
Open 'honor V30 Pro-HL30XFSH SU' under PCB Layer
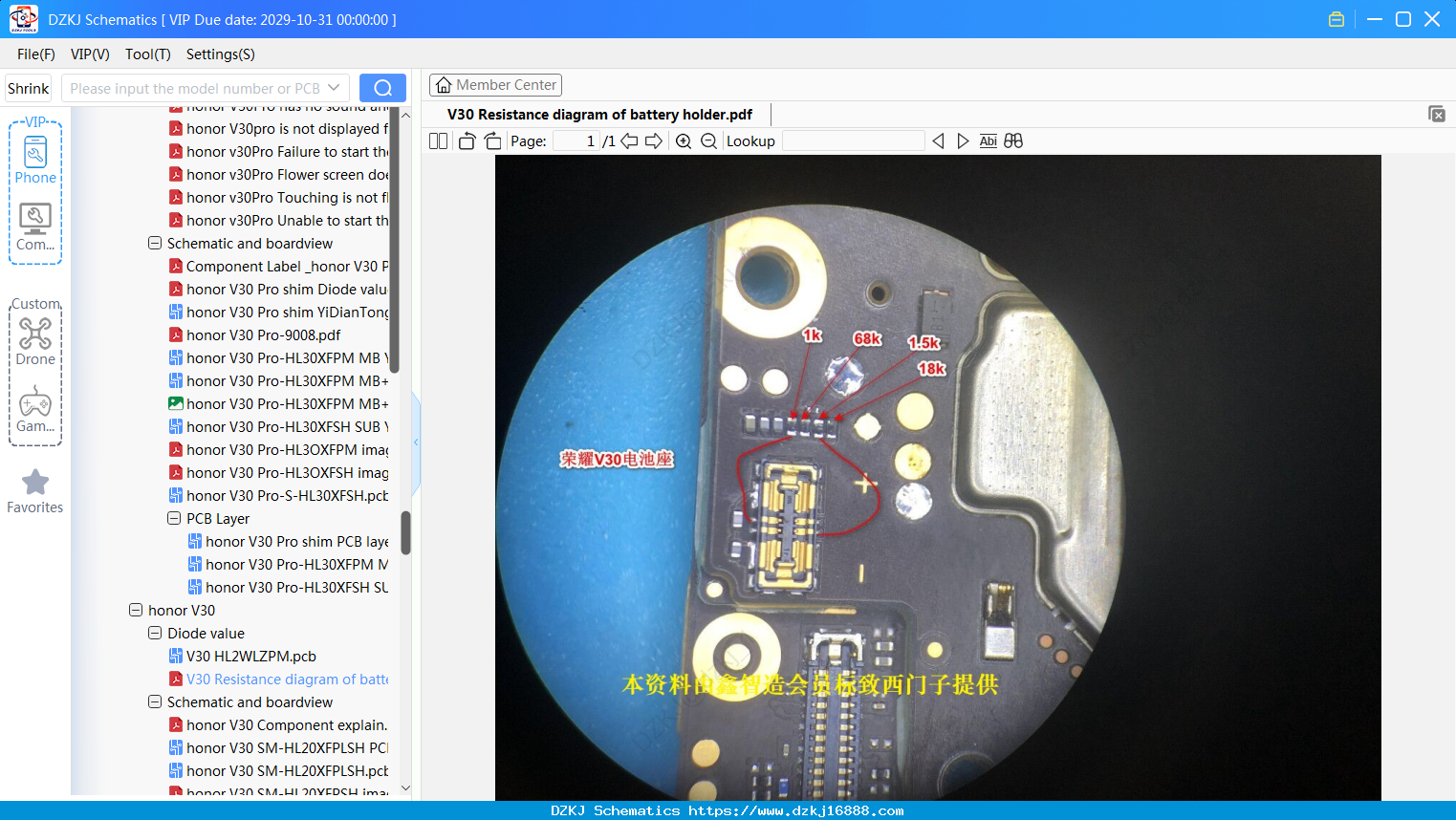(297, 588)
